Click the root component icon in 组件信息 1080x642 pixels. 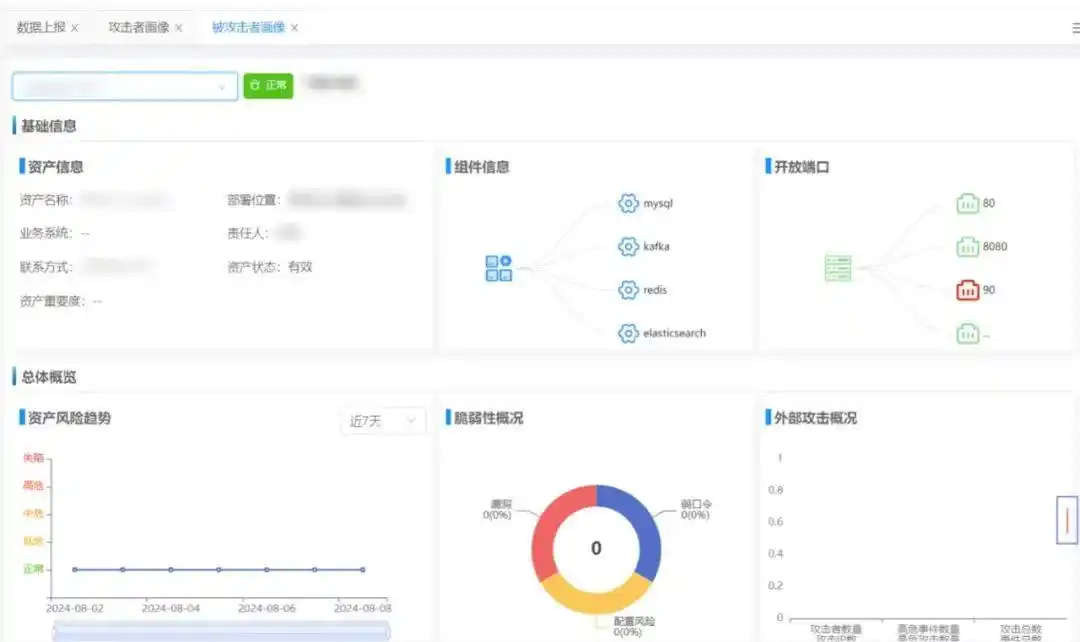(x=497, y=268)
